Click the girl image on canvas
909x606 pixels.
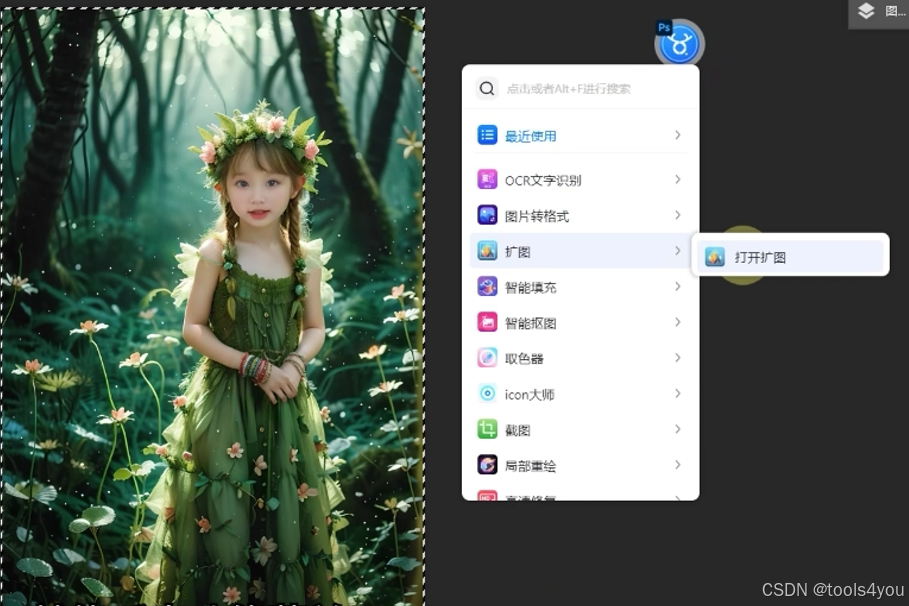213,307
